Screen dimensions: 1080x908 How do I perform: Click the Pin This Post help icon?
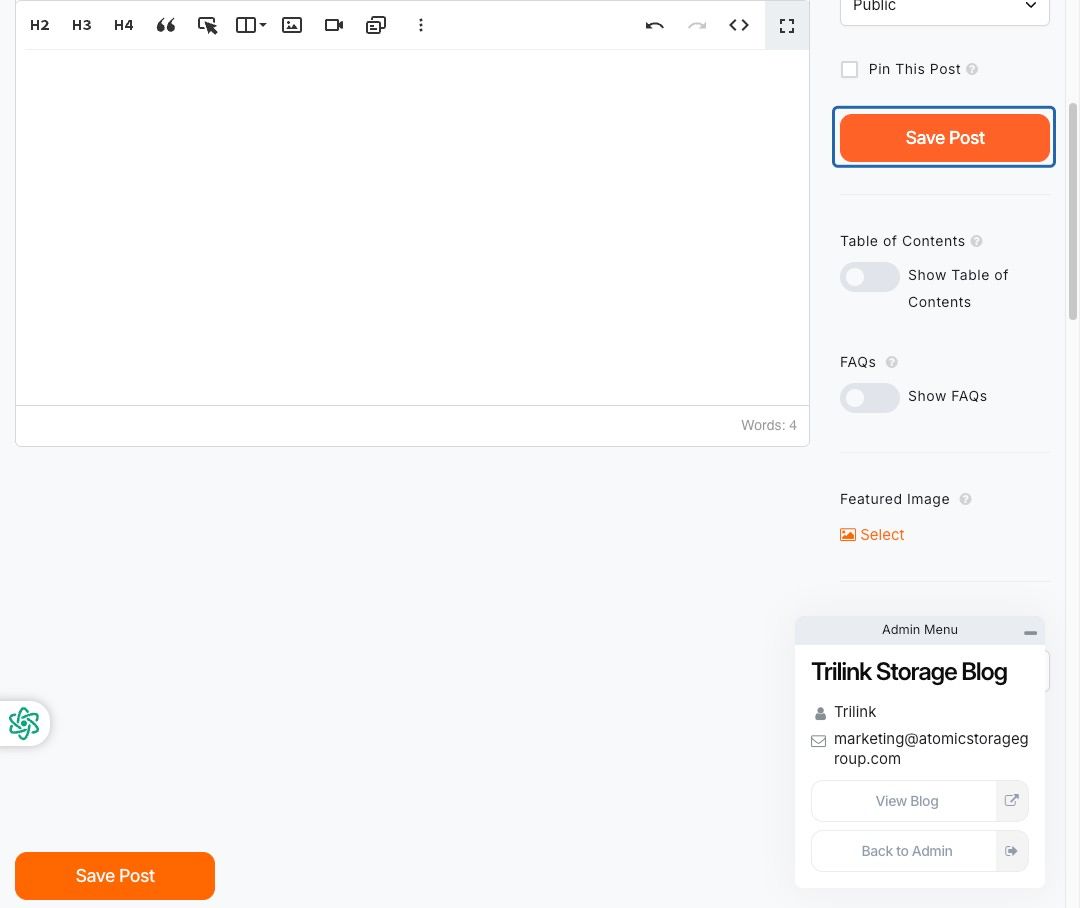point(972,70)
